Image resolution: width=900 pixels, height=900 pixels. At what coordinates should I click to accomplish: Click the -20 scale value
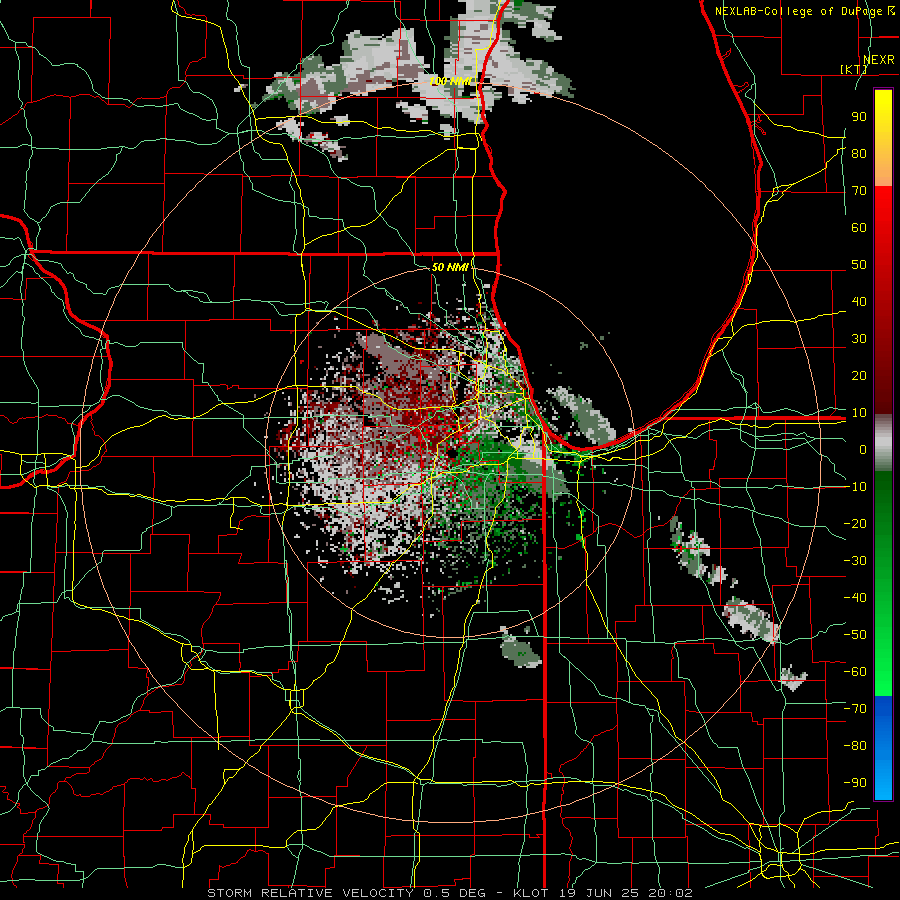tap(855, 523)
